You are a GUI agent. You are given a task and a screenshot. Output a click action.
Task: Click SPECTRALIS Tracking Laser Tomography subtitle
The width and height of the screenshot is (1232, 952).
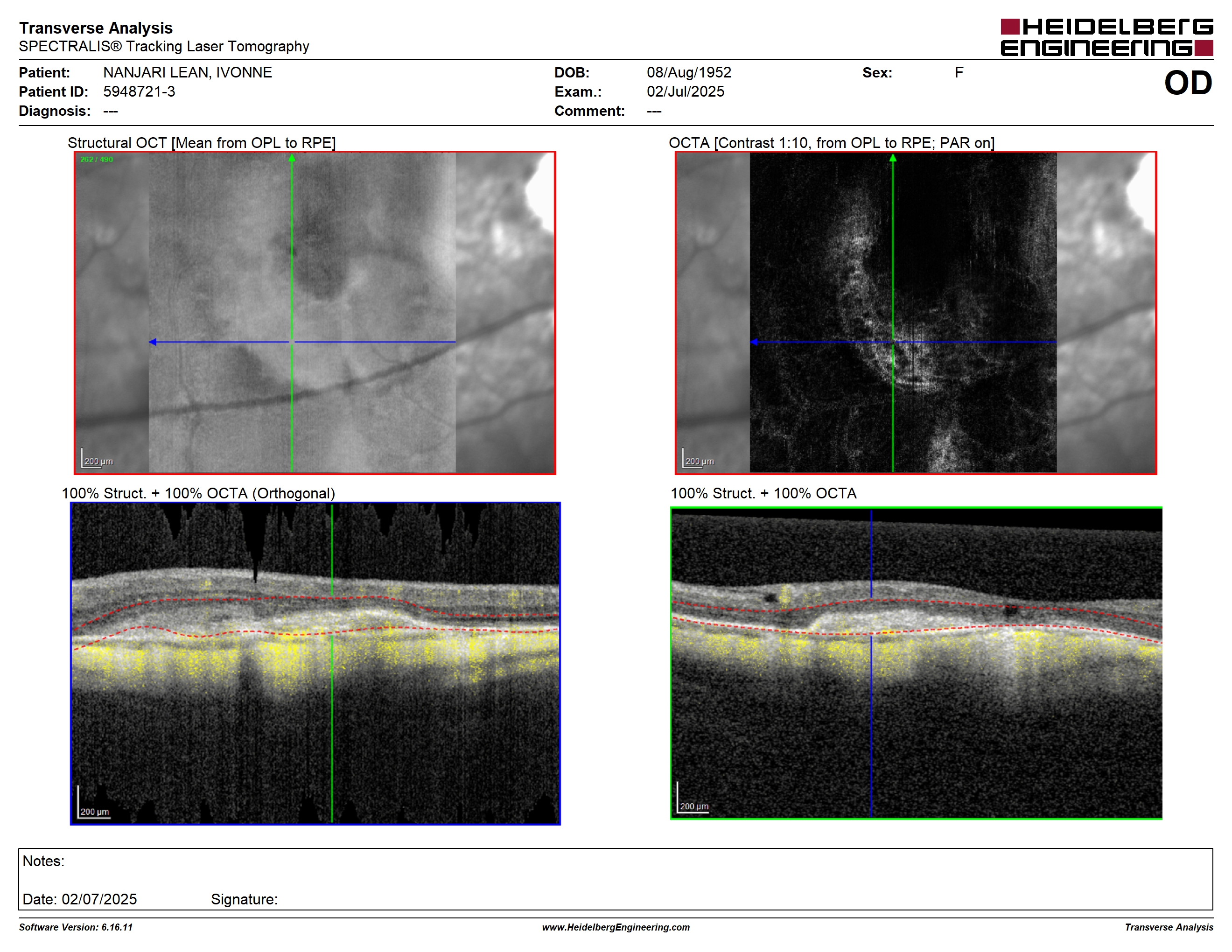[x=164, y=46]
